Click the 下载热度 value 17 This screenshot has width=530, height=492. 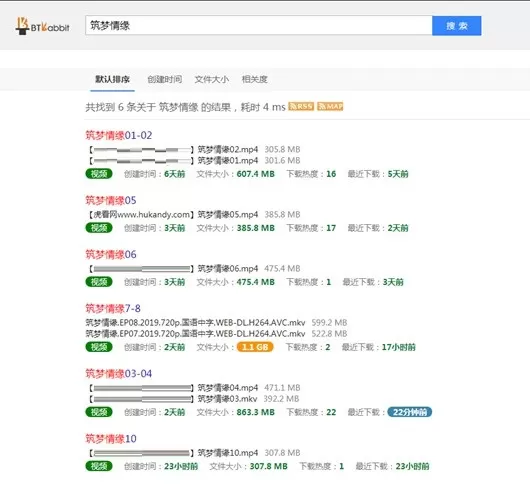331,228
